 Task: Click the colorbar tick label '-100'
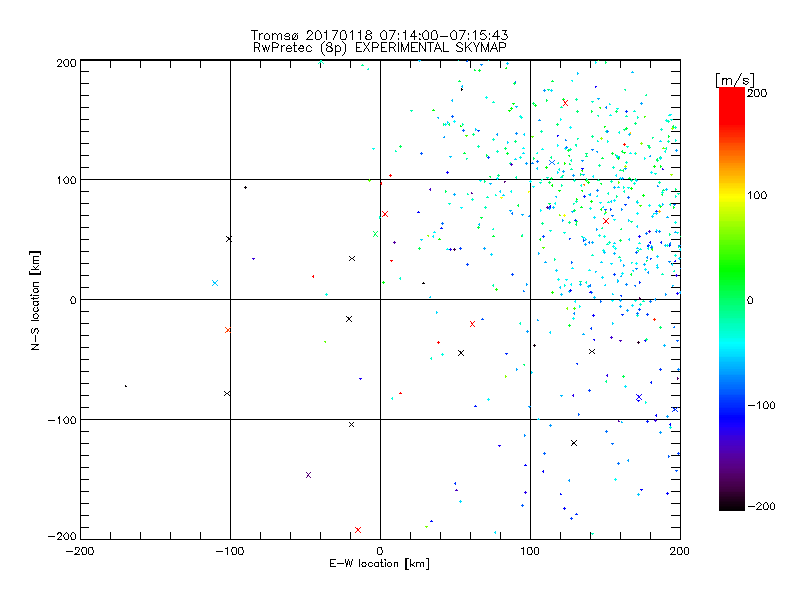(x=761, y=405)
